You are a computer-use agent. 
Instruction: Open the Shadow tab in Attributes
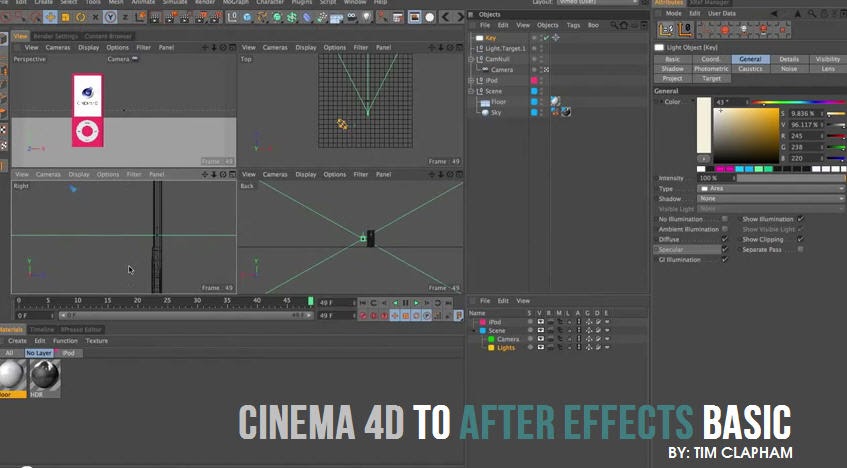(673, 69)
